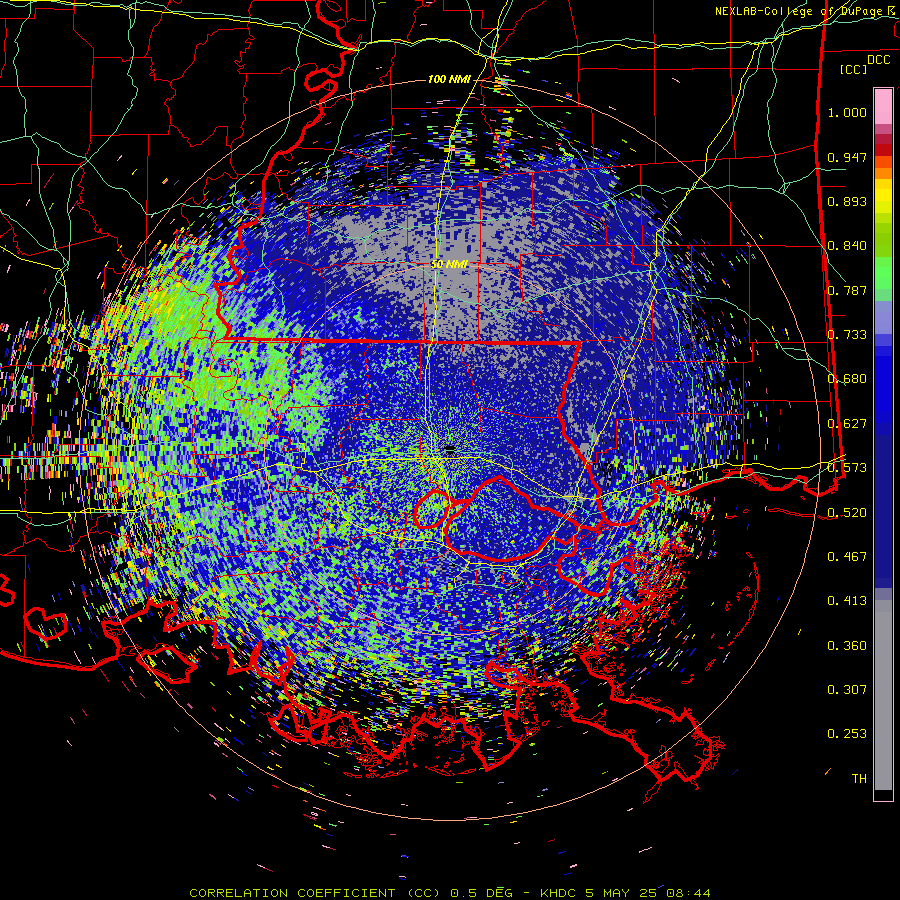The width and height of the screenshot is (900, 900).
Task: Pick the bright green color bar segment
Action: [x=883, y=273]
